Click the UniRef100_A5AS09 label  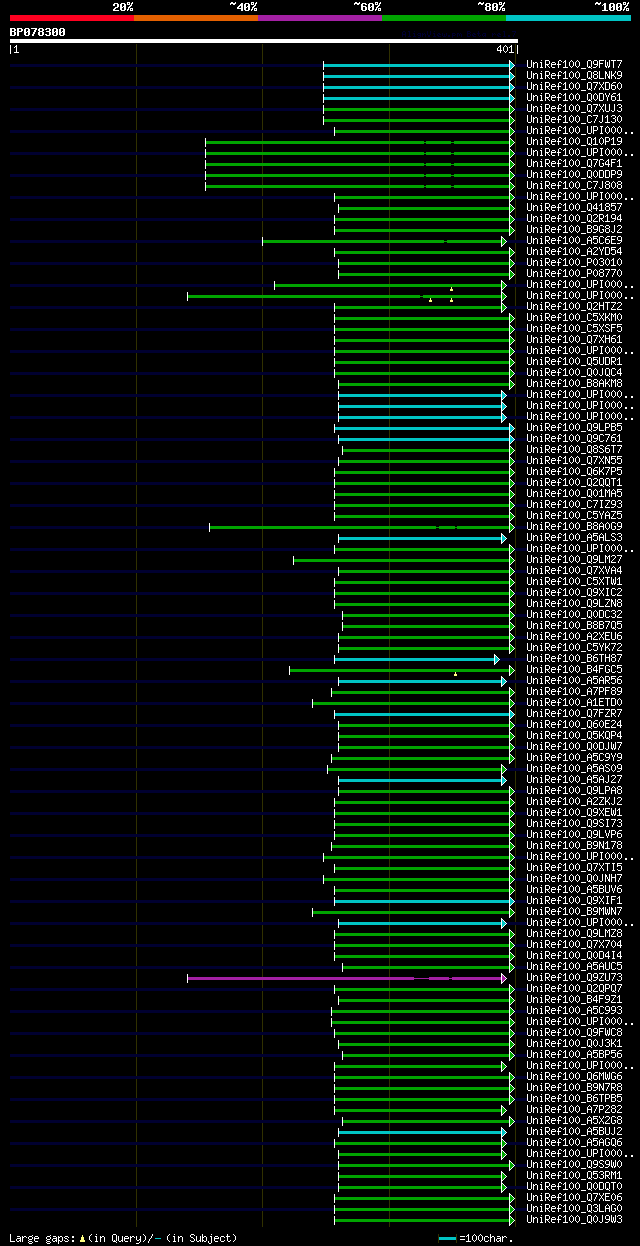574,768
